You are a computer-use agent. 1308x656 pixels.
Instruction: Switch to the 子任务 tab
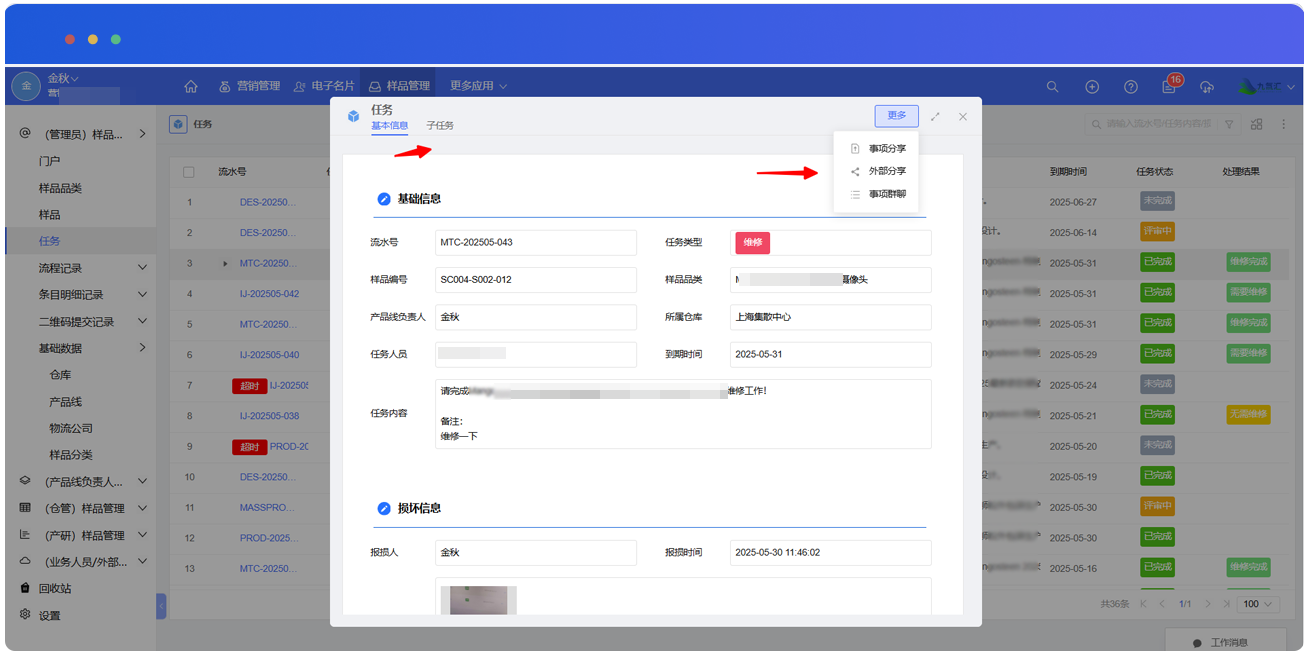tap(440, 126)
